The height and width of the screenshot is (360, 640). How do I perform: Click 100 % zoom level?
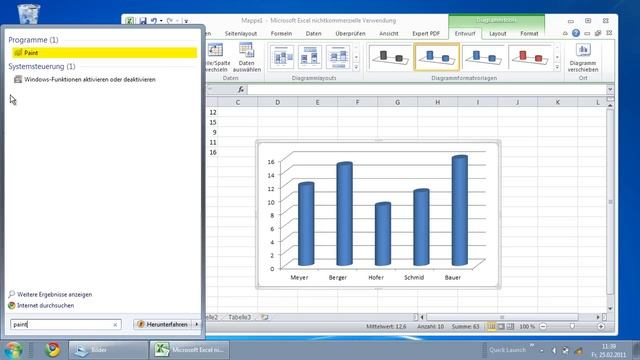point(527,327)
